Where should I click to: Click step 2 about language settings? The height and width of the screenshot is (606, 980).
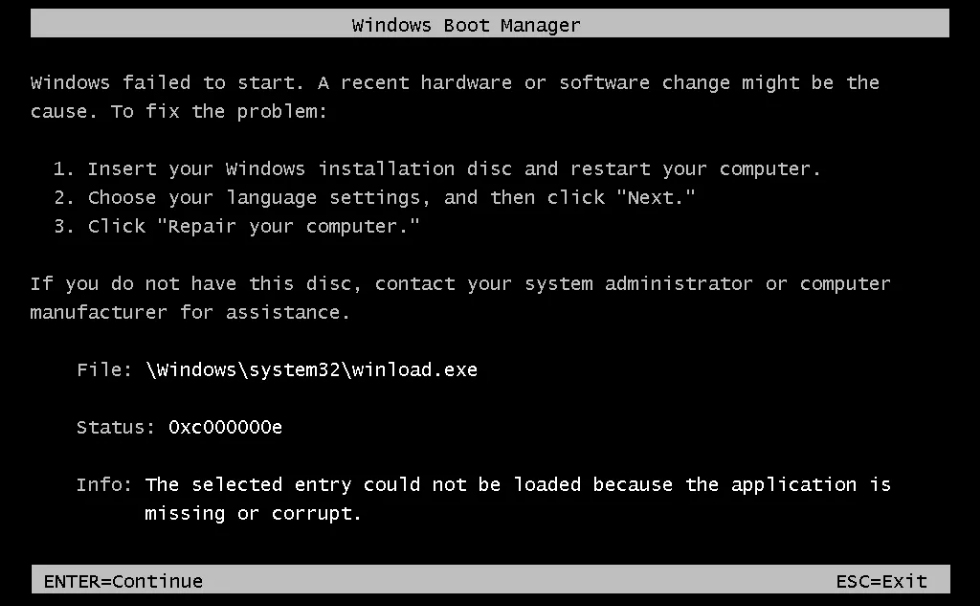pos(374,197)
